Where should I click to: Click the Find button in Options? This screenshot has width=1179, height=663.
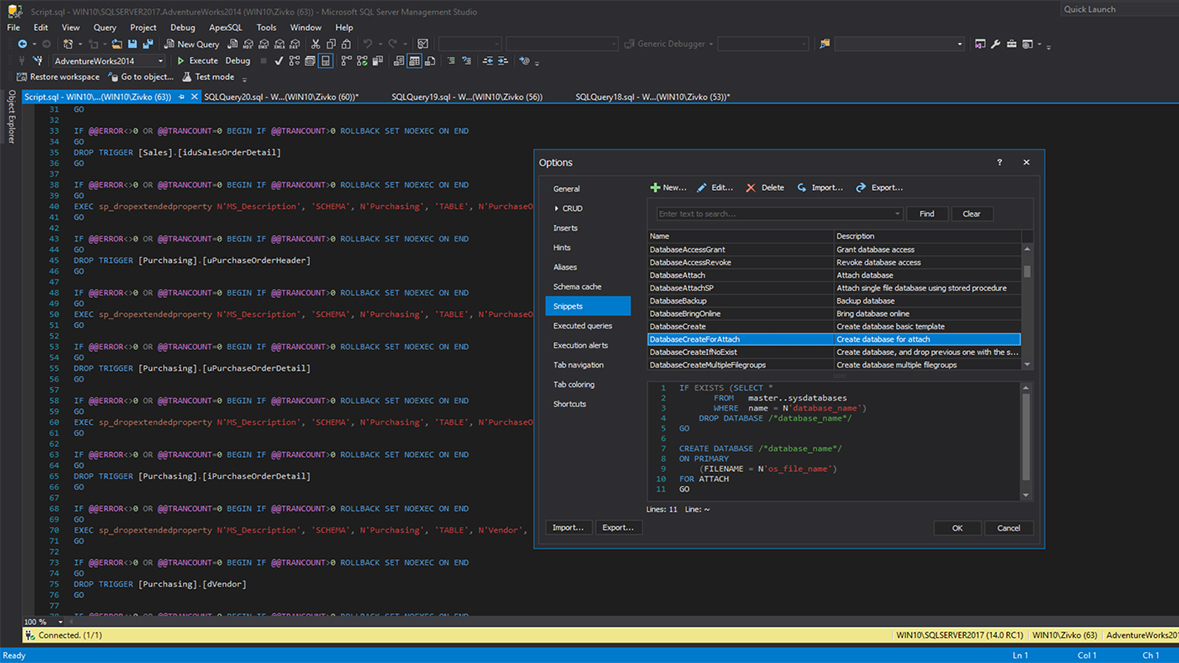[927, 213]
